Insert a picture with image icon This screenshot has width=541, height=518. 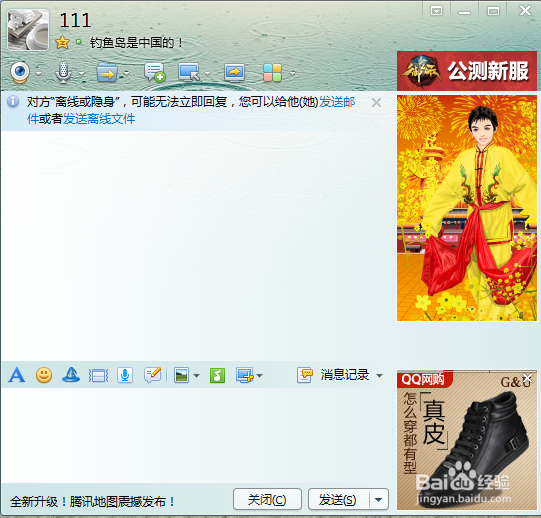(x=181, y=375)
